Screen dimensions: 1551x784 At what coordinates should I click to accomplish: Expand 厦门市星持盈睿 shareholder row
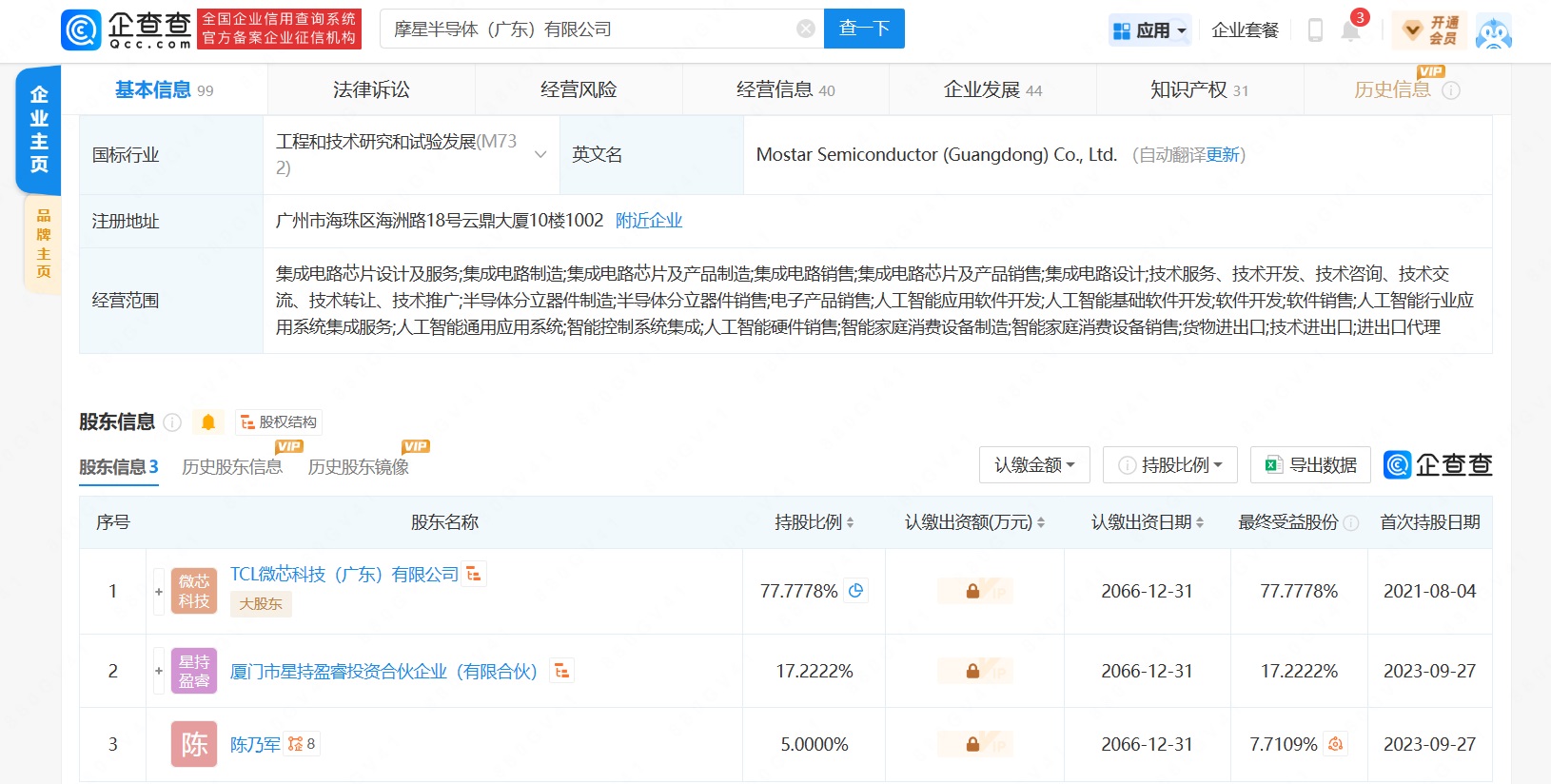159,671
